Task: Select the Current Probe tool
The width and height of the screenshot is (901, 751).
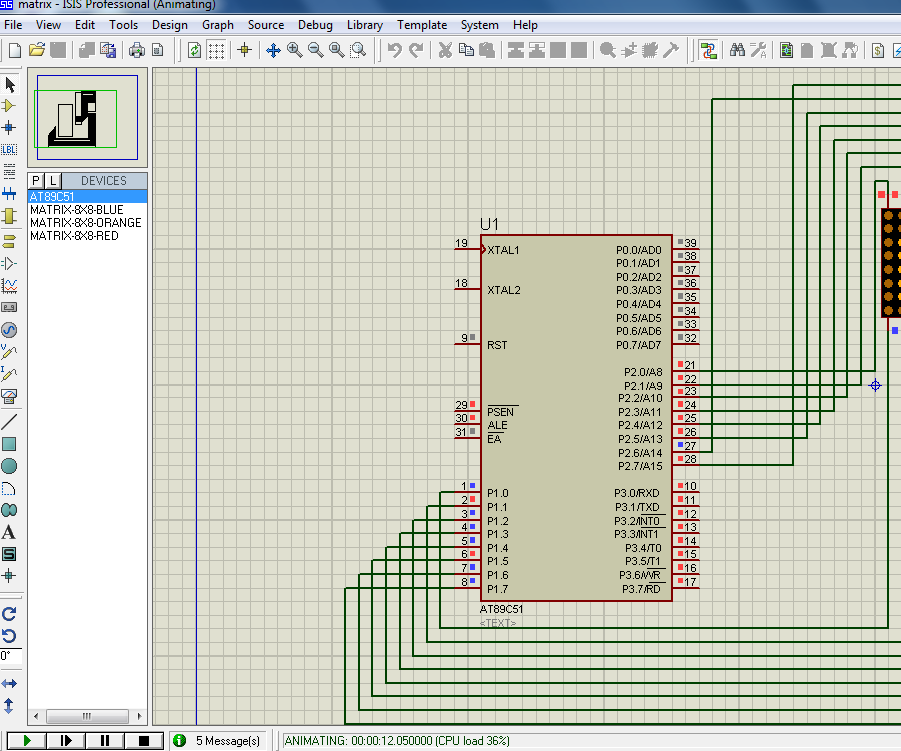Action: [x=9, y=374]
